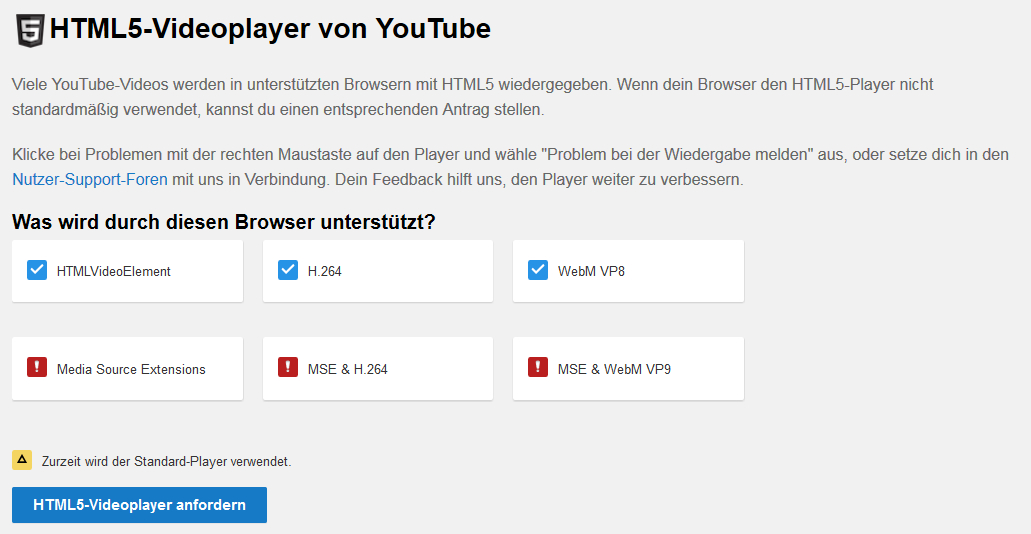Click the WebM VP8 blue checkmark icon
Image resolution: width=1031 pixels, height=534 pixels.
tap(538, 270)
